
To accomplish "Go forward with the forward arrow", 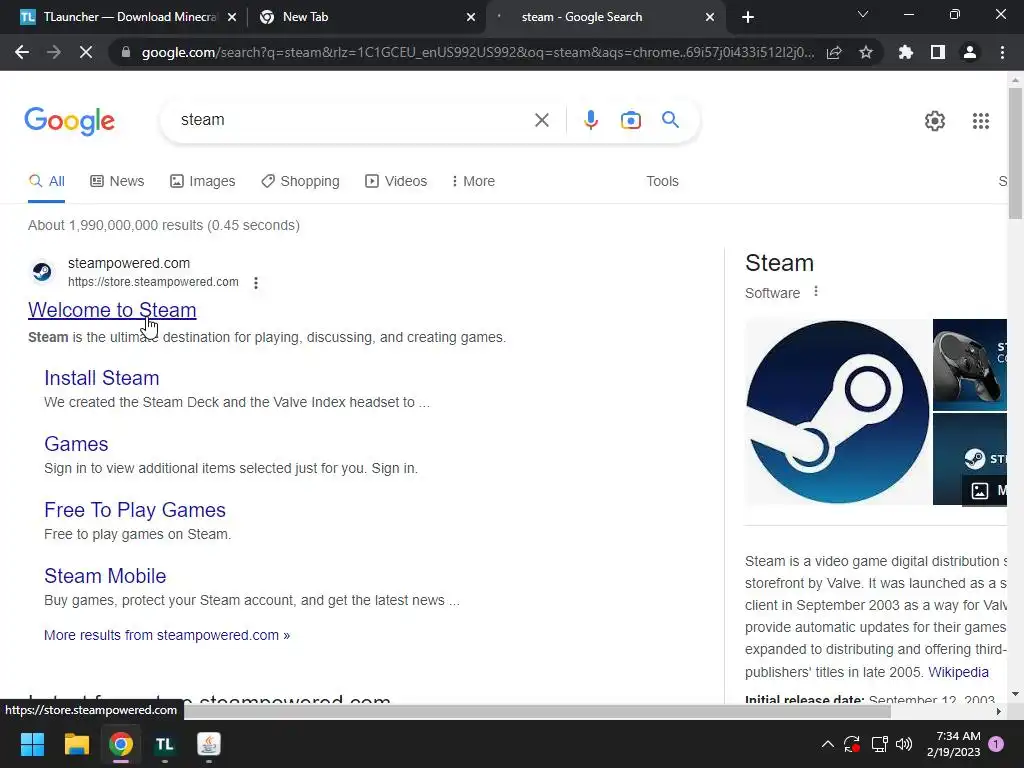I will pyautogui.click(x=54, y=52).
